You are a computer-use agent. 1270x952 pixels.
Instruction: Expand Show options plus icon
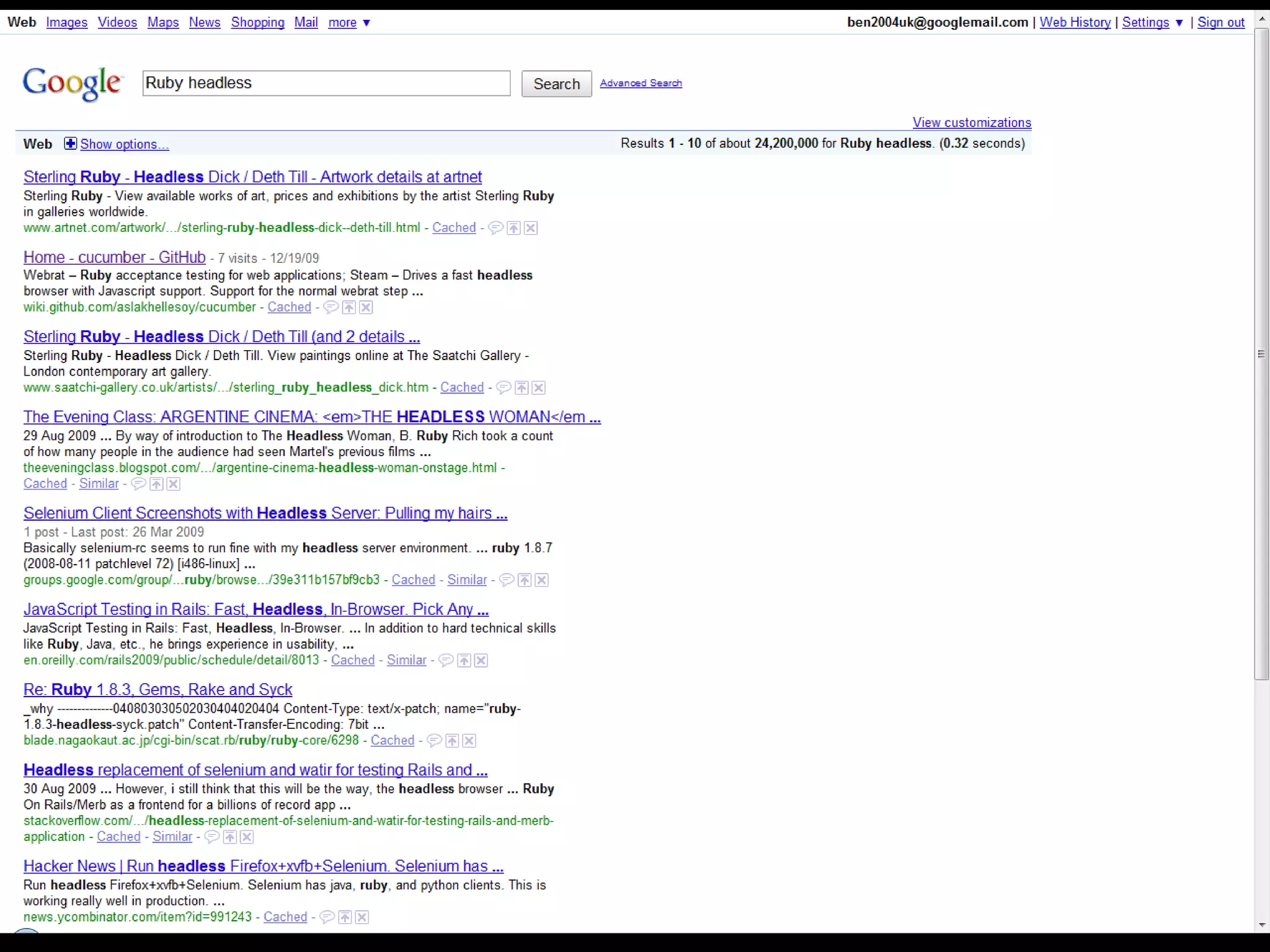pyautogui.click(x=70, y=144)
